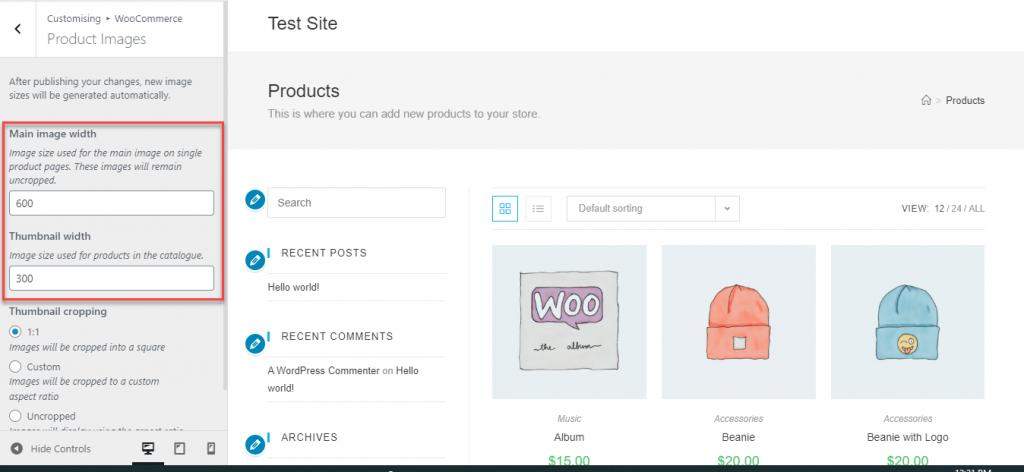1024x472 pixels.
Task: Preview in tablet device mode
Action: click(180, 448)
